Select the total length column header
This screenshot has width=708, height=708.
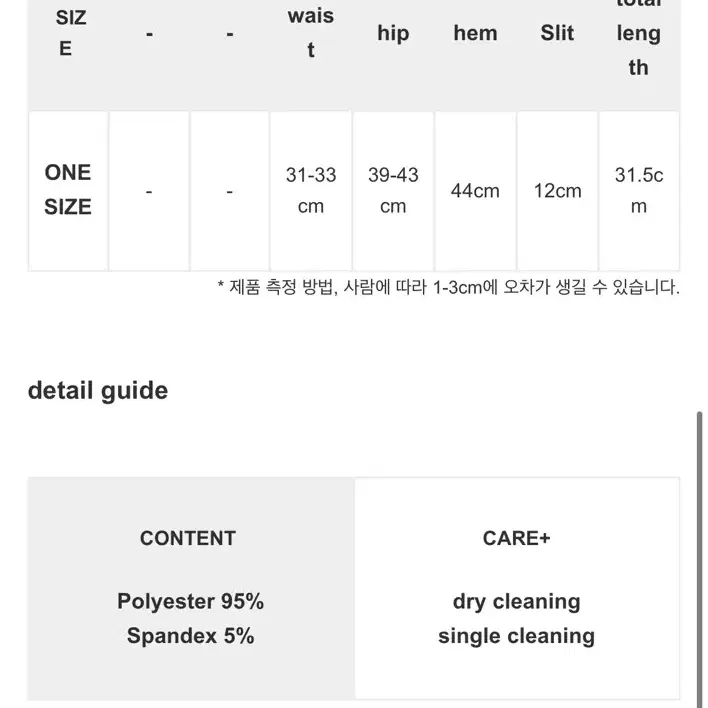tap(638, 36)
